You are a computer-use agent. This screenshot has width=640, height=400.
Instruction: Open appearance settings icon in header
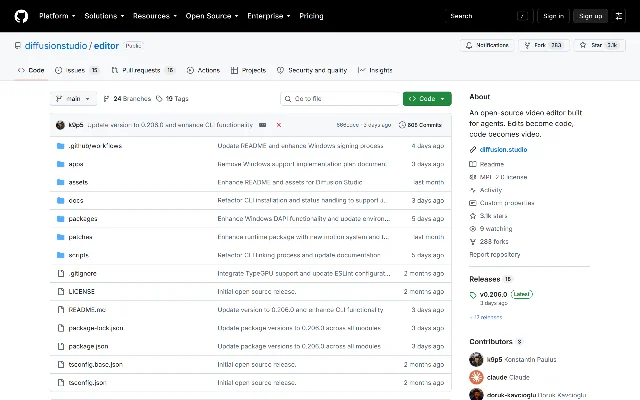[619, 16]
